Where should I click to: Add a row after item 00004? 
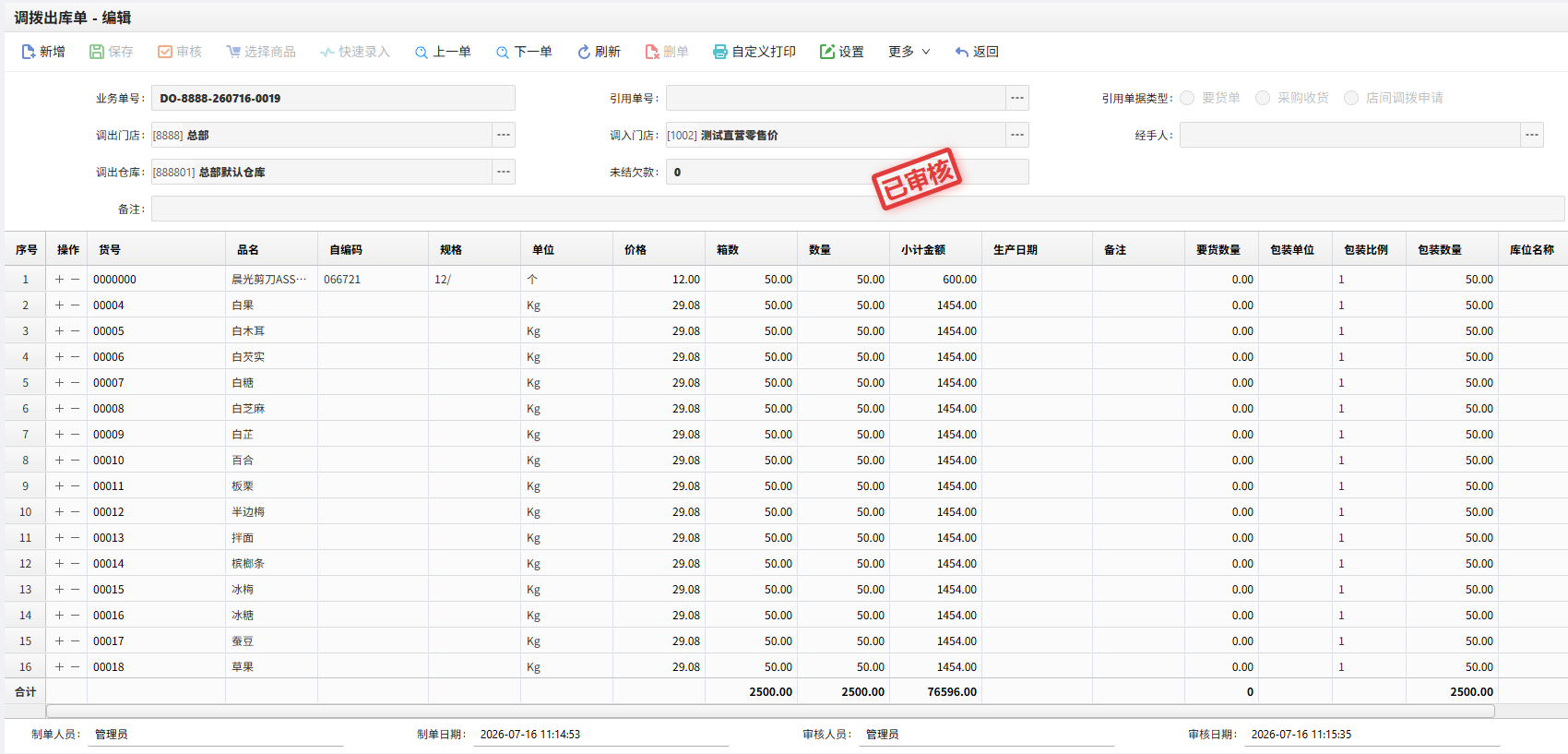(x=59, y=305)
